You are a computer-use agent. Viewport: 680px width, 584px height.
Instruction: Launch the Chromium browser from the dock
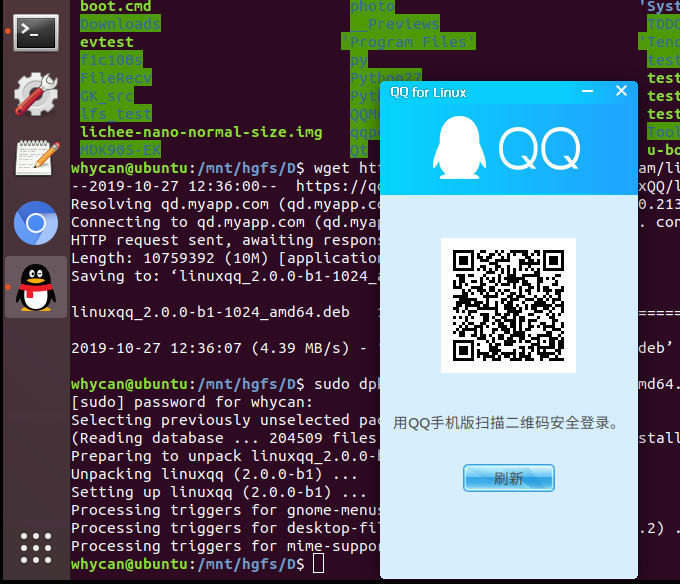36,223
